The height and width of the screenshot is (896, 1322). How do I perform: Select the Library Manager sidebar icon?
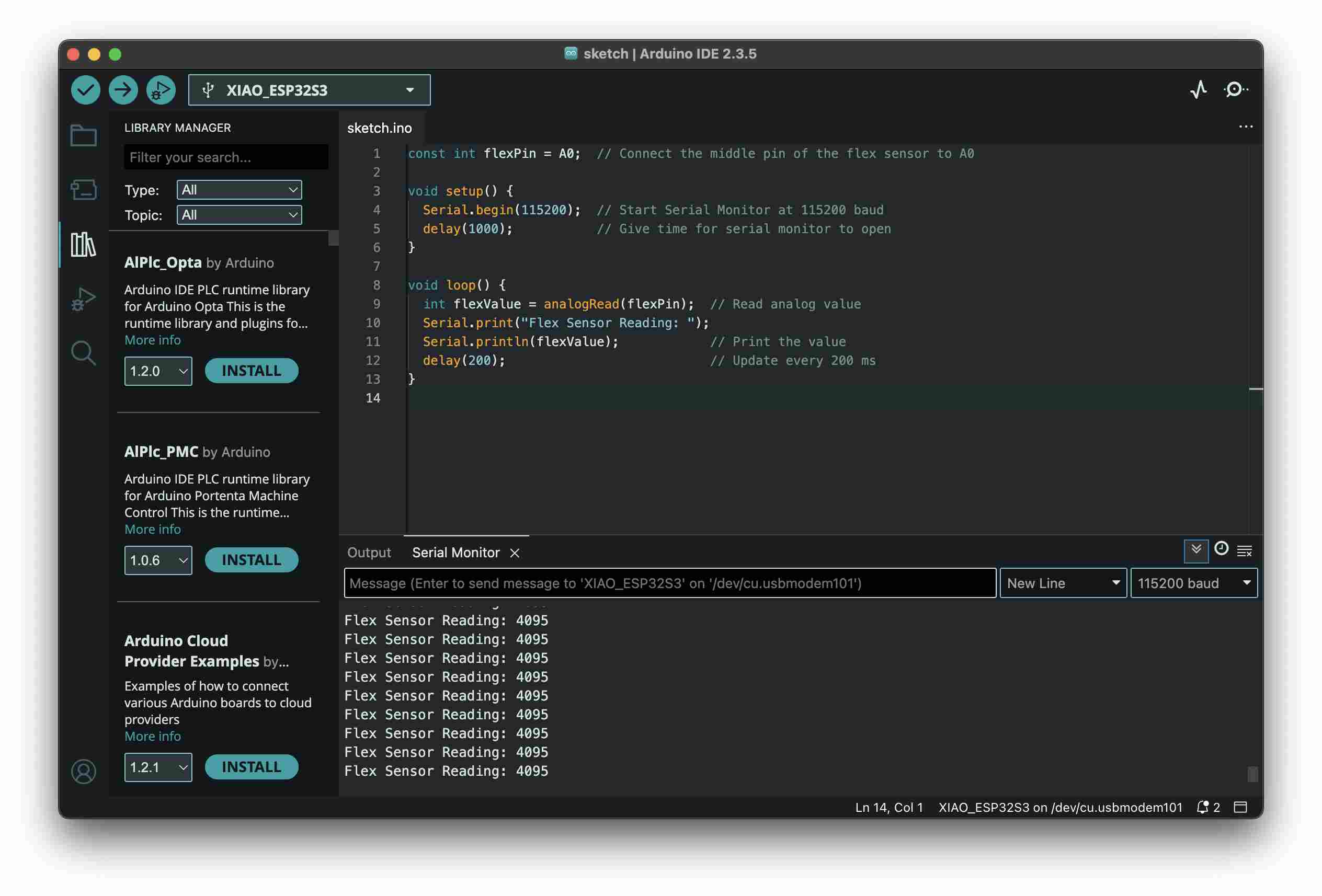(83, 245)
